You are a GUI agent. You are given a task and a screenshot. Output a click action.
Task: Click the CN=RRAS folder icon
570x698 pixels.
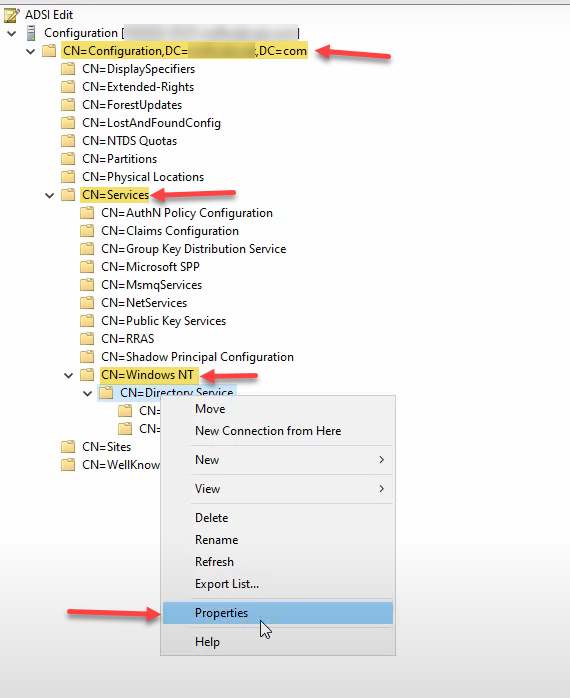click(x=87, y=339)
